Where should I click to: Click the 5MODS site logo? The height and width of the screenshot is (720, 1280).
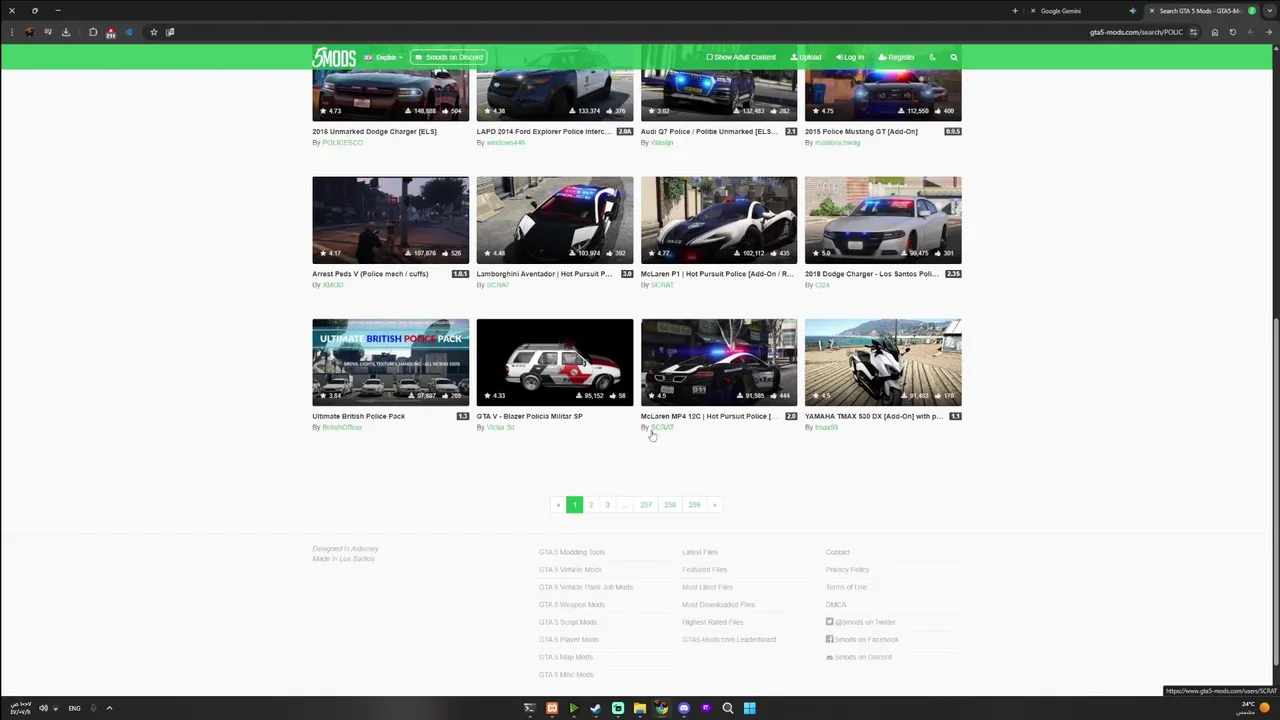click(x=334, y=58)
